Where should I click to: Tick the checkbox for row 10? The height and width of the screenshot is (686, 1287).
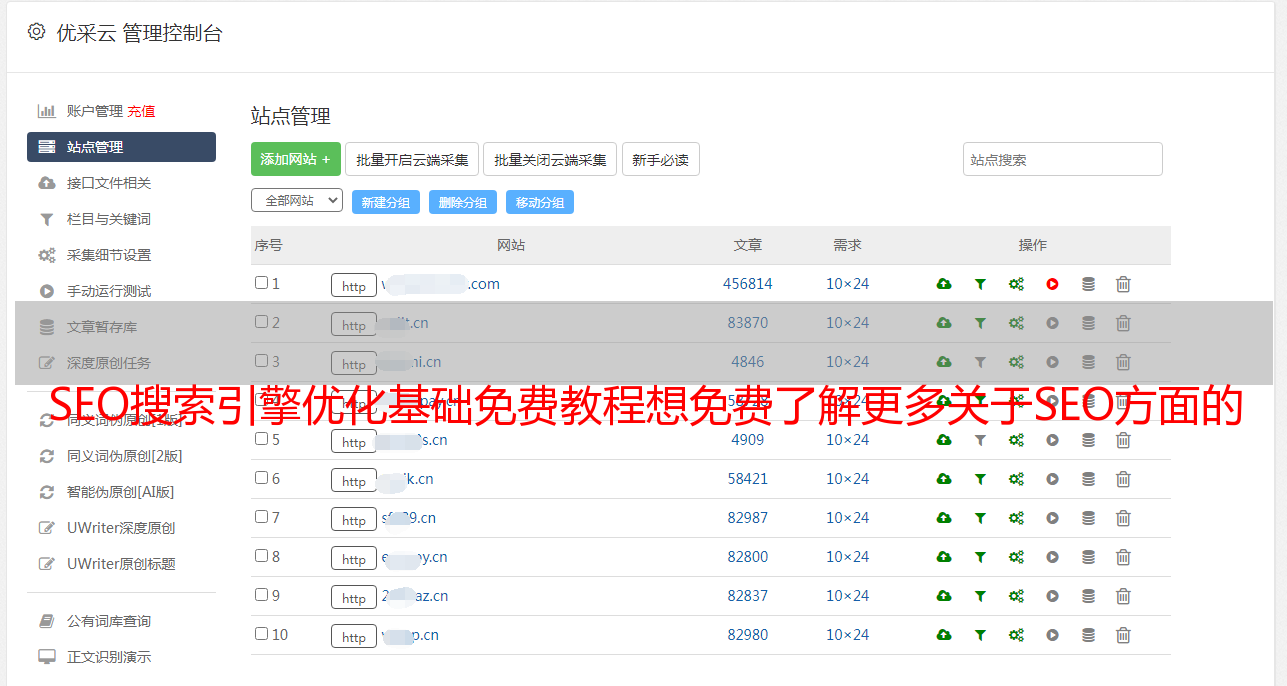coord(261,634)
